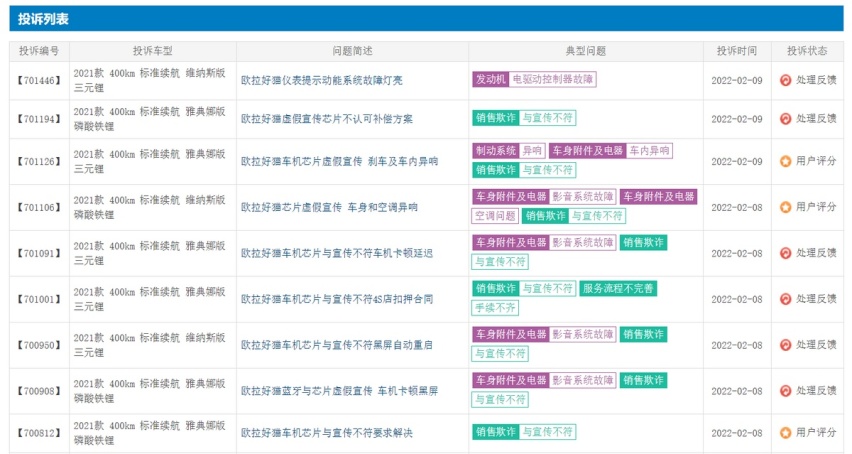
Task: Click the rating star icon in row 700812
Action: [785, 433]
